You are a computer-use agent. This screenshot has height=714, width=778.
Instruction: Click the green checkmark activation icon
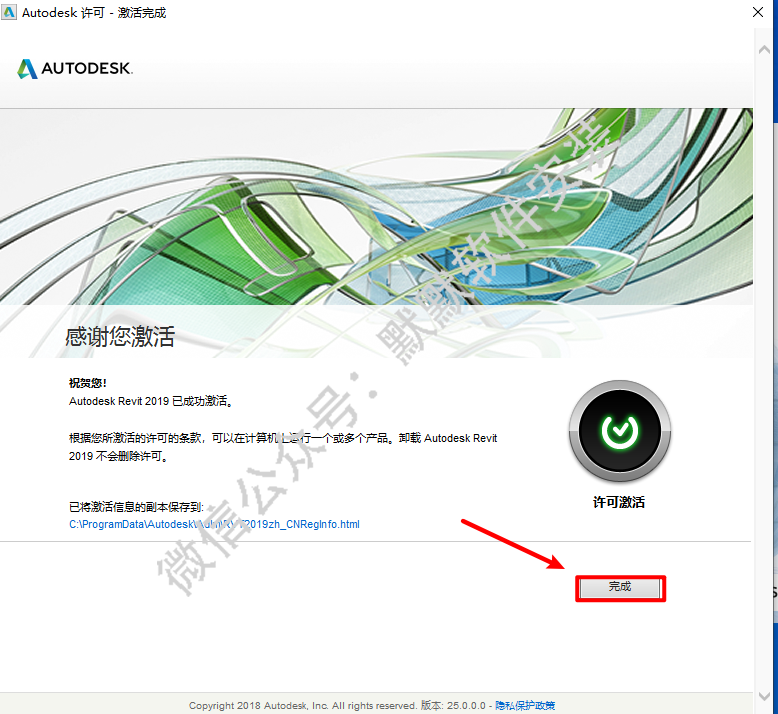click(620, 431)
